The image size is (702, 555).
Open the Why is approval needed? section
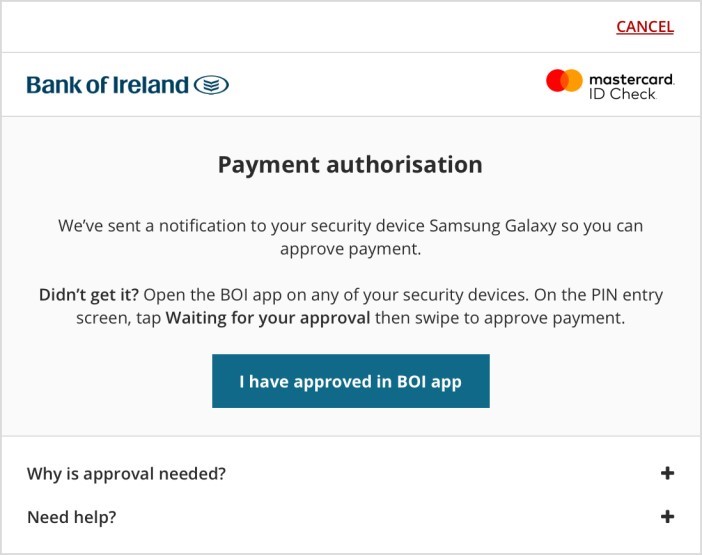(x=126, y=474)
